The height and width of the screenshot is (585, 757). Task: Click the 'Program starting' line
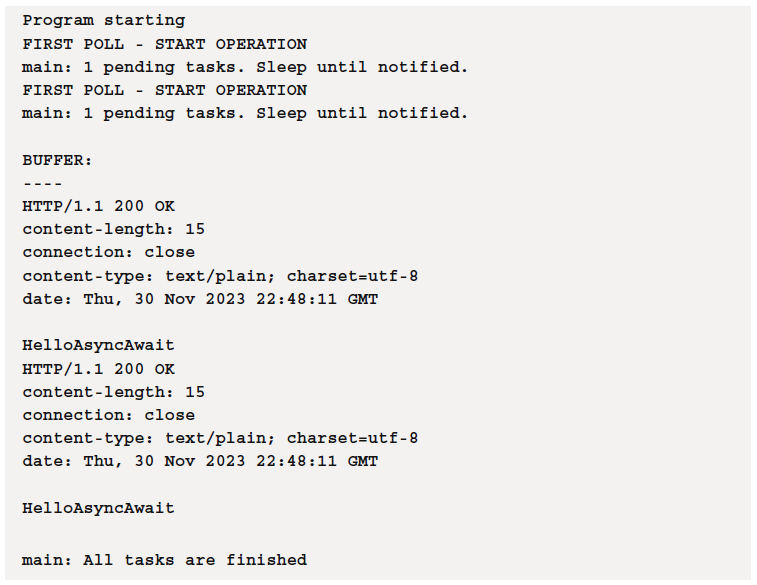(x=104, y=21)
